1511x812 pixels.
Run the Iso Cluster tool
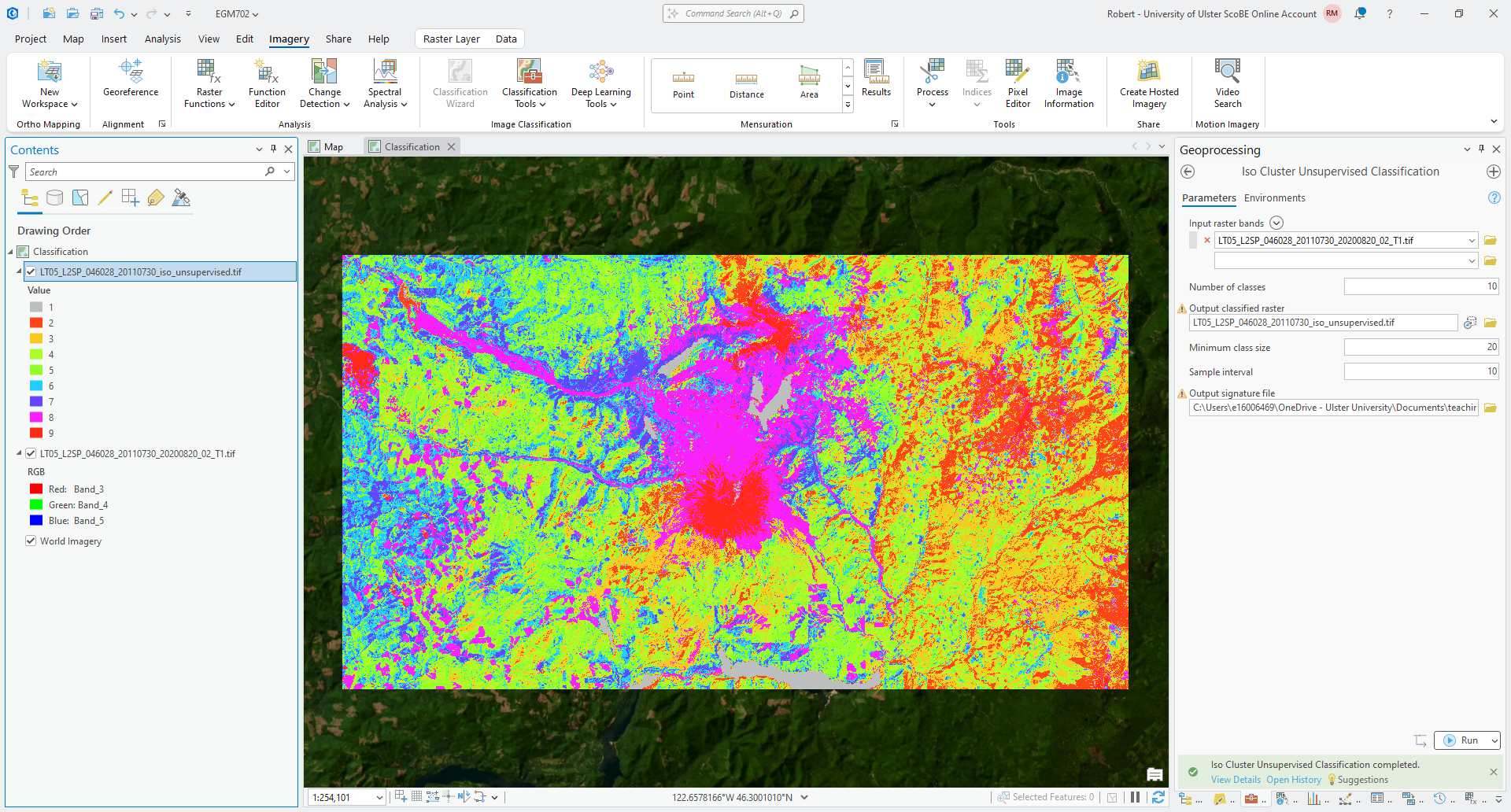tap(1461, 740)
